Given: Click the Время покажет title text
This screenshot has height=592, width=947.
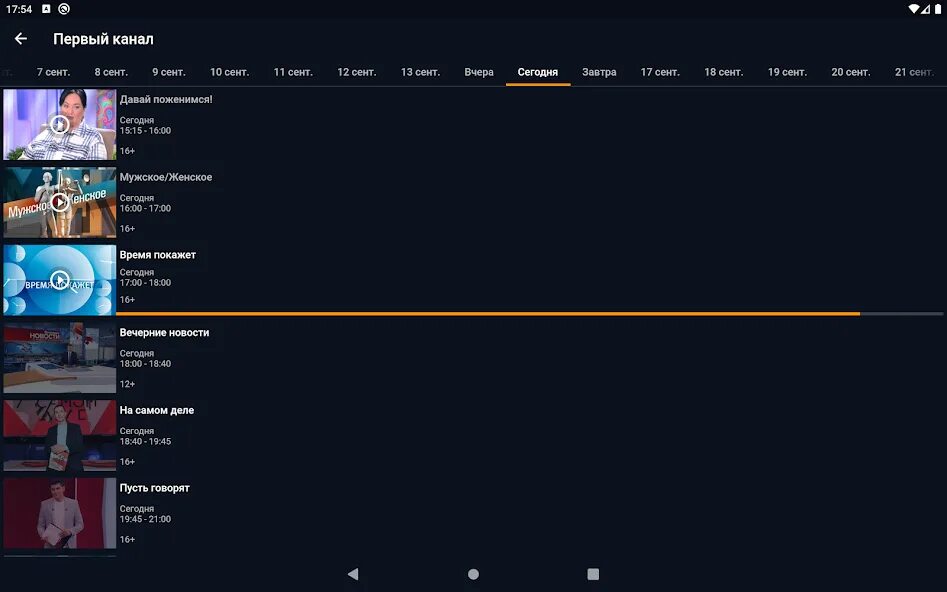Looking at the screenshot, I should [x=158, y=255].
